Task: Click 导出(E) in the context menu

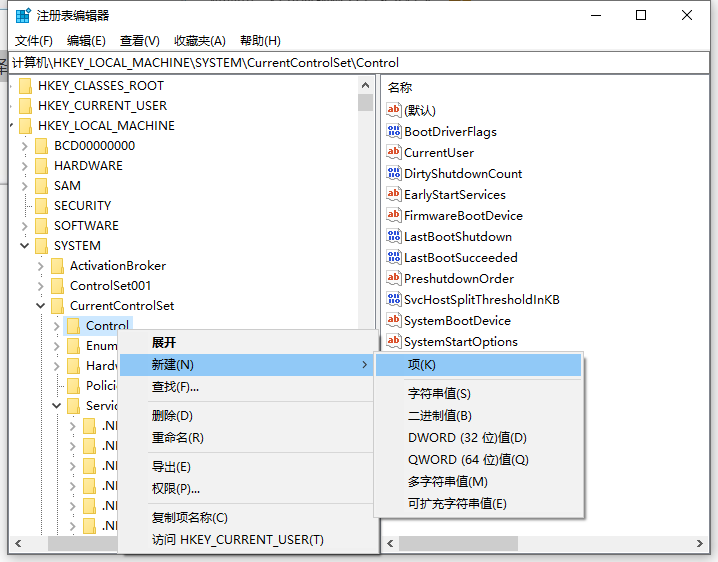Action: tap(171, 466)
